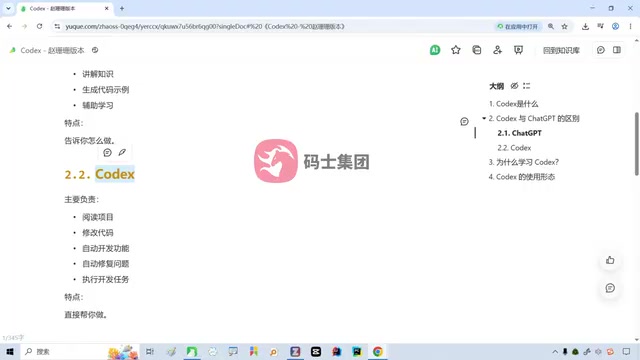
Task: Go to outline item 4. Codex 的使用形态
Action: (x=522, y=177)
